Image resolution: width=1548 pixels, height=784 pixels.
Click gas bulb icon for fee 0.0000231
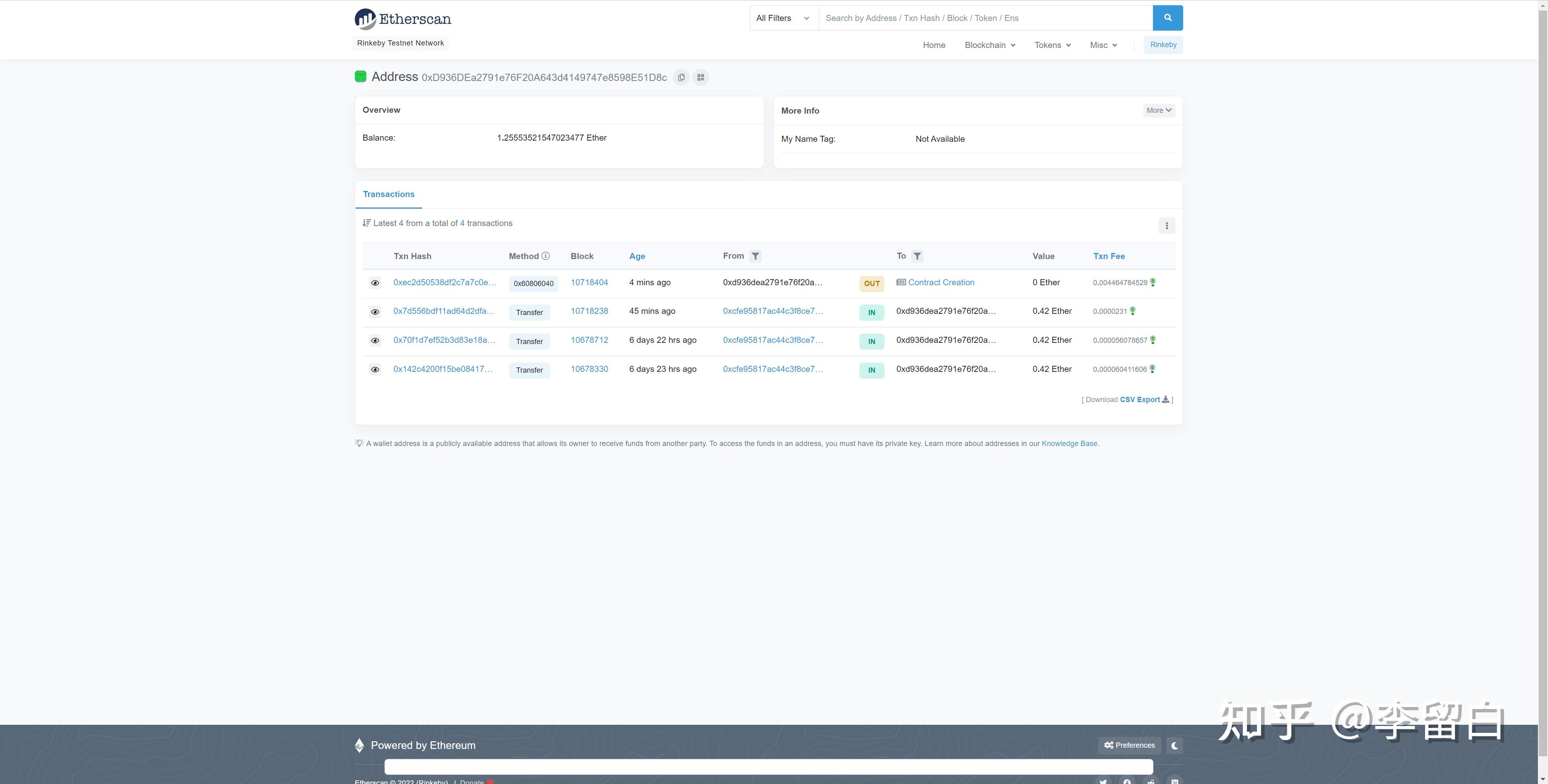click(1133, 311)
